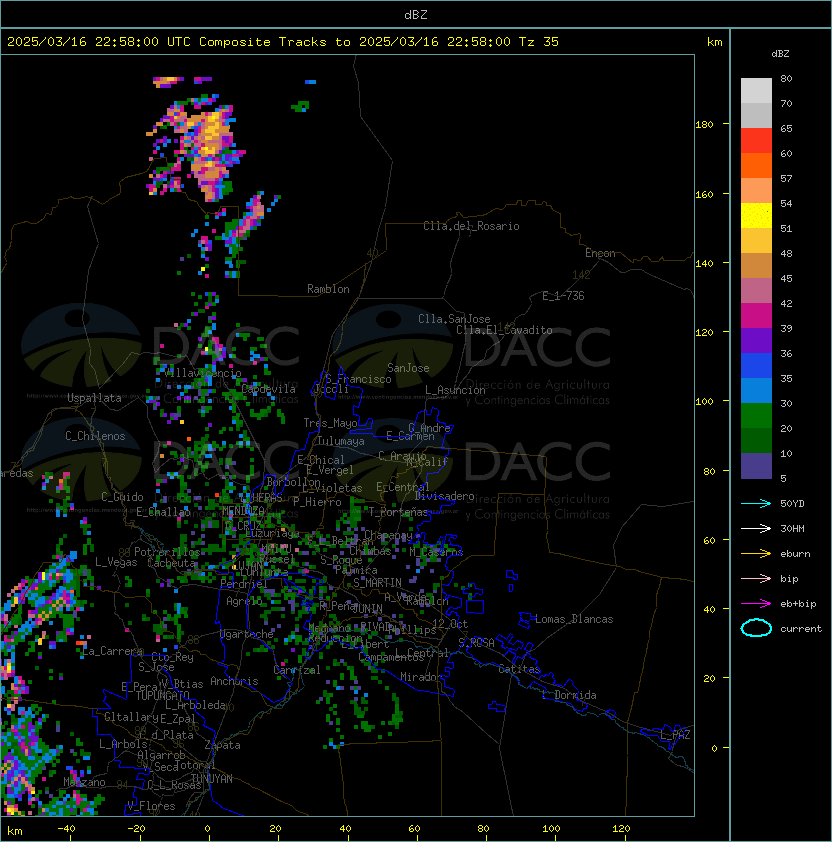Click the 'eburn' legend label

[x=795, y=554]
